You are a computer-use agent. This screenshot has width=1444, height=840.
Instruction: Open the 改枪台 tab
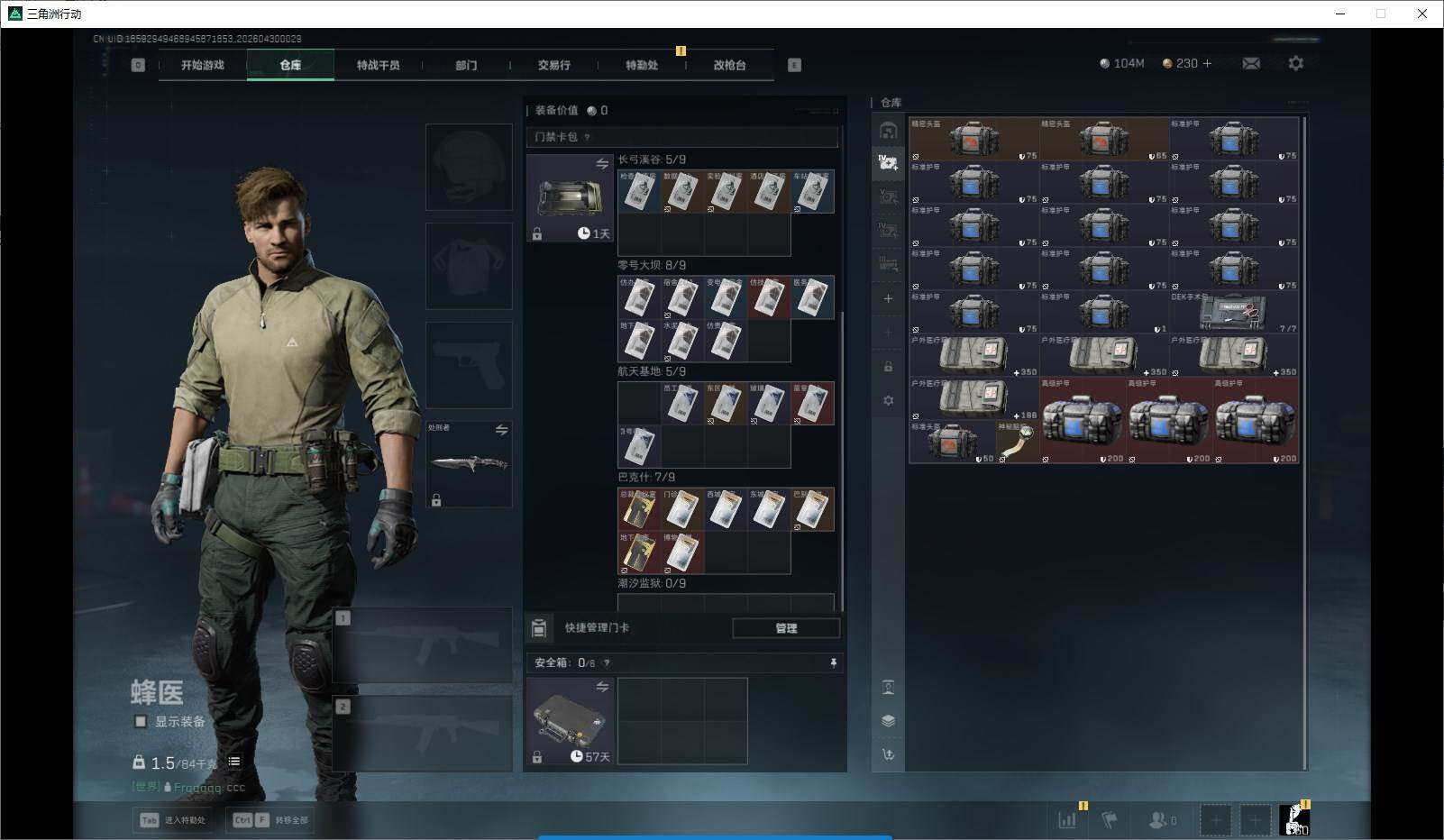pos(729,65)
